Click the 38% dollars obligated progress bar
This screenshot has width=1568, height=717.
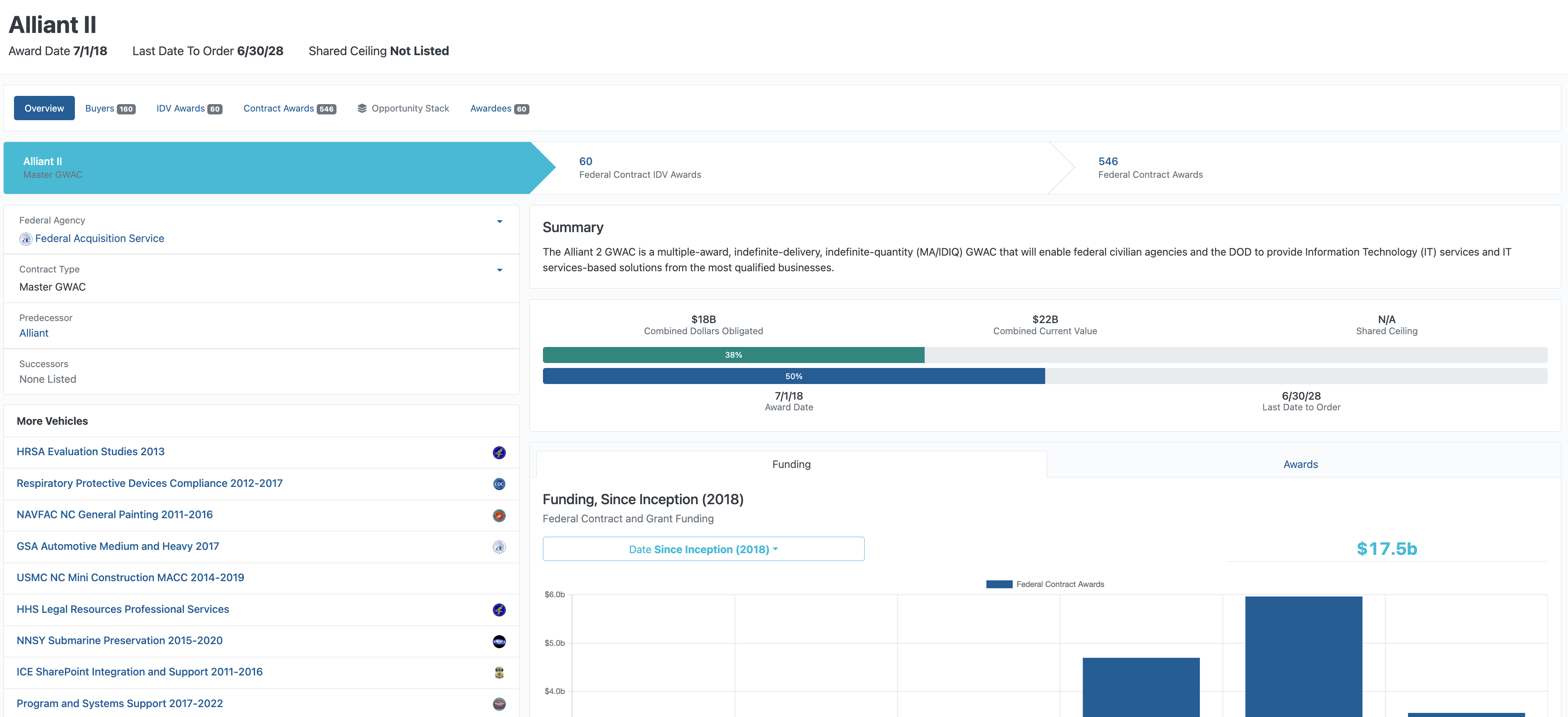click(733, 355)
